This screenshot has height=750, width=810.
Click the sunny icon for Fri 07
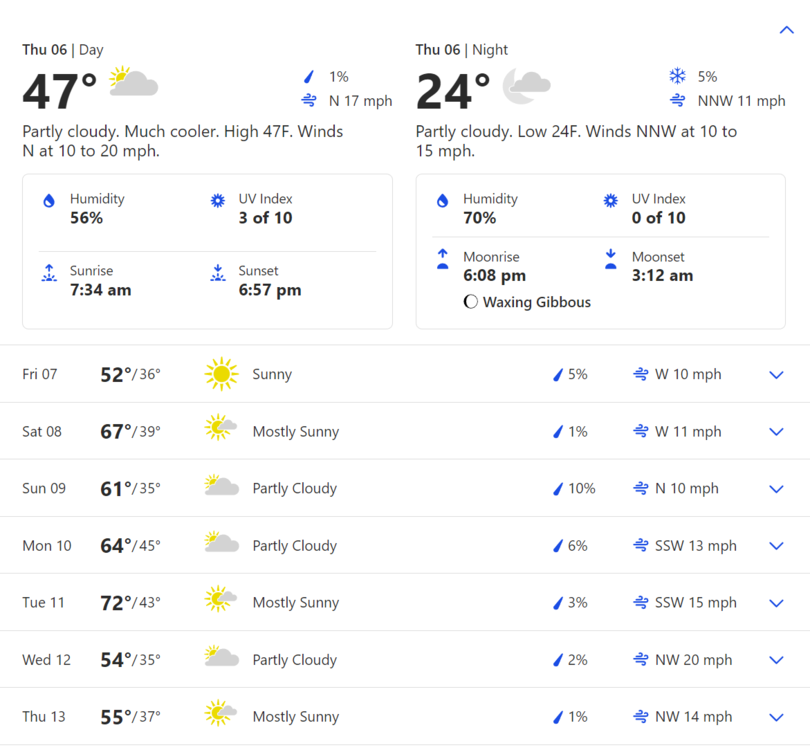pyautogui.click(x=221, y=375)
